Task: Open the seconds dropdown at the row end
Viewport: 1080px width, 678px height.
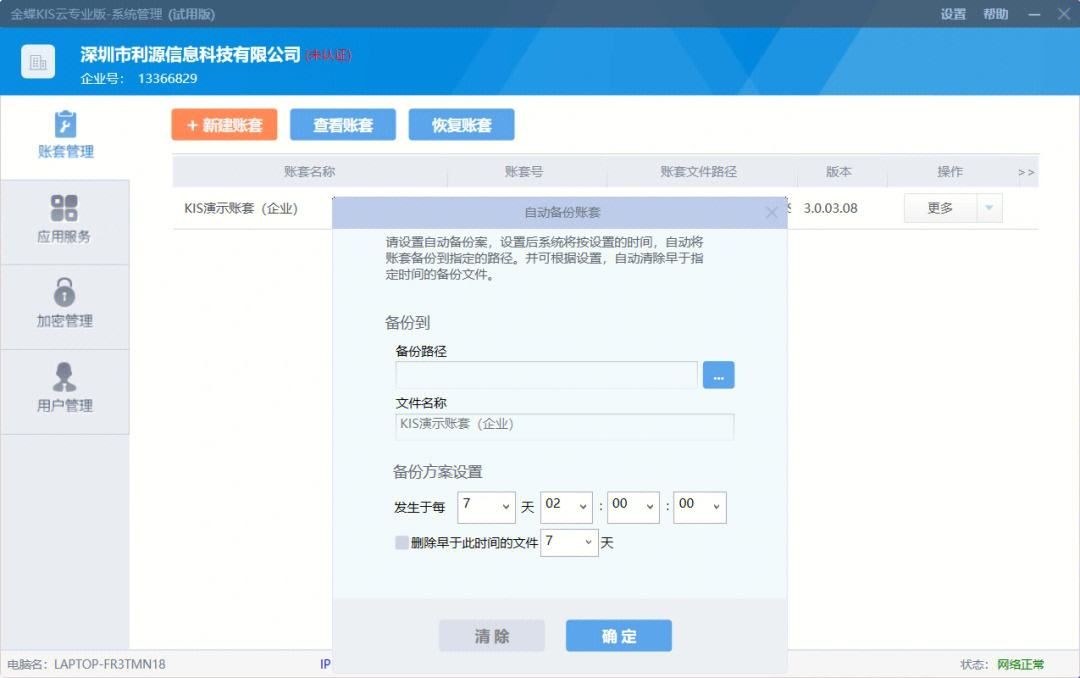Action: pos(700,507)
